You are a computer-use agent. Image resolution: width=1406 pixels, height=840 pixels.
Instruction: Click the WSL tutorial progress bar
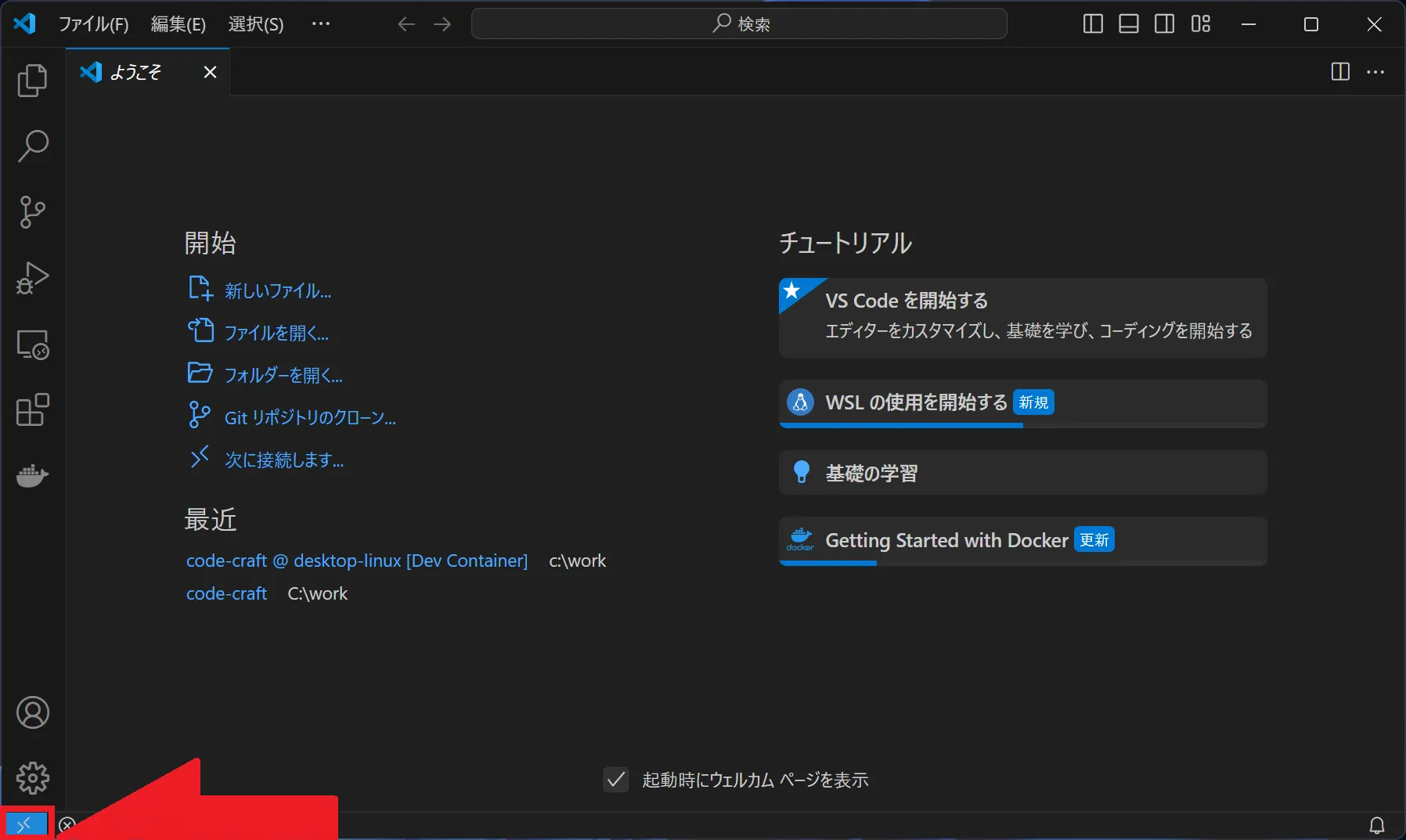tap(900, 425)
